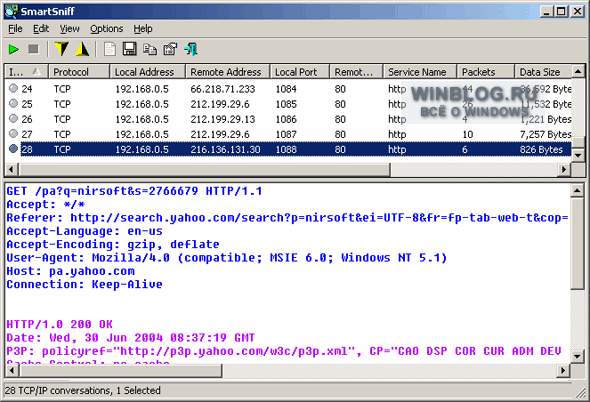This screenshot has height=402, width=590.
Task: Click the P3P policyref header line
Action: 283,351
